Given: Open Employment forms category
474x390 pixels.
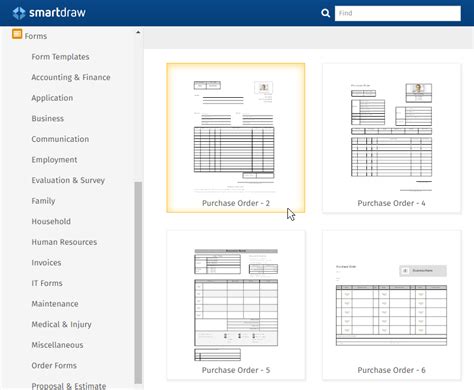Looking at the screenshot, I should click(54, 160).
